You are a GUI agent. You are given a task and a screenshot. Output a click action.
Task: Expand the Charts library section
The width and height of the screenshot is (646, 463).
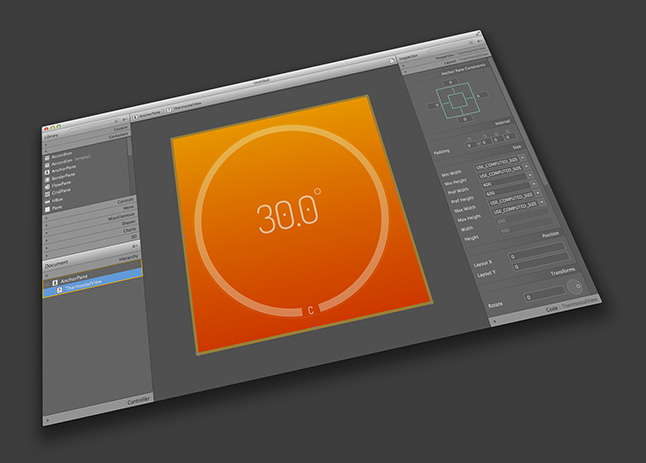click(90, 238)
